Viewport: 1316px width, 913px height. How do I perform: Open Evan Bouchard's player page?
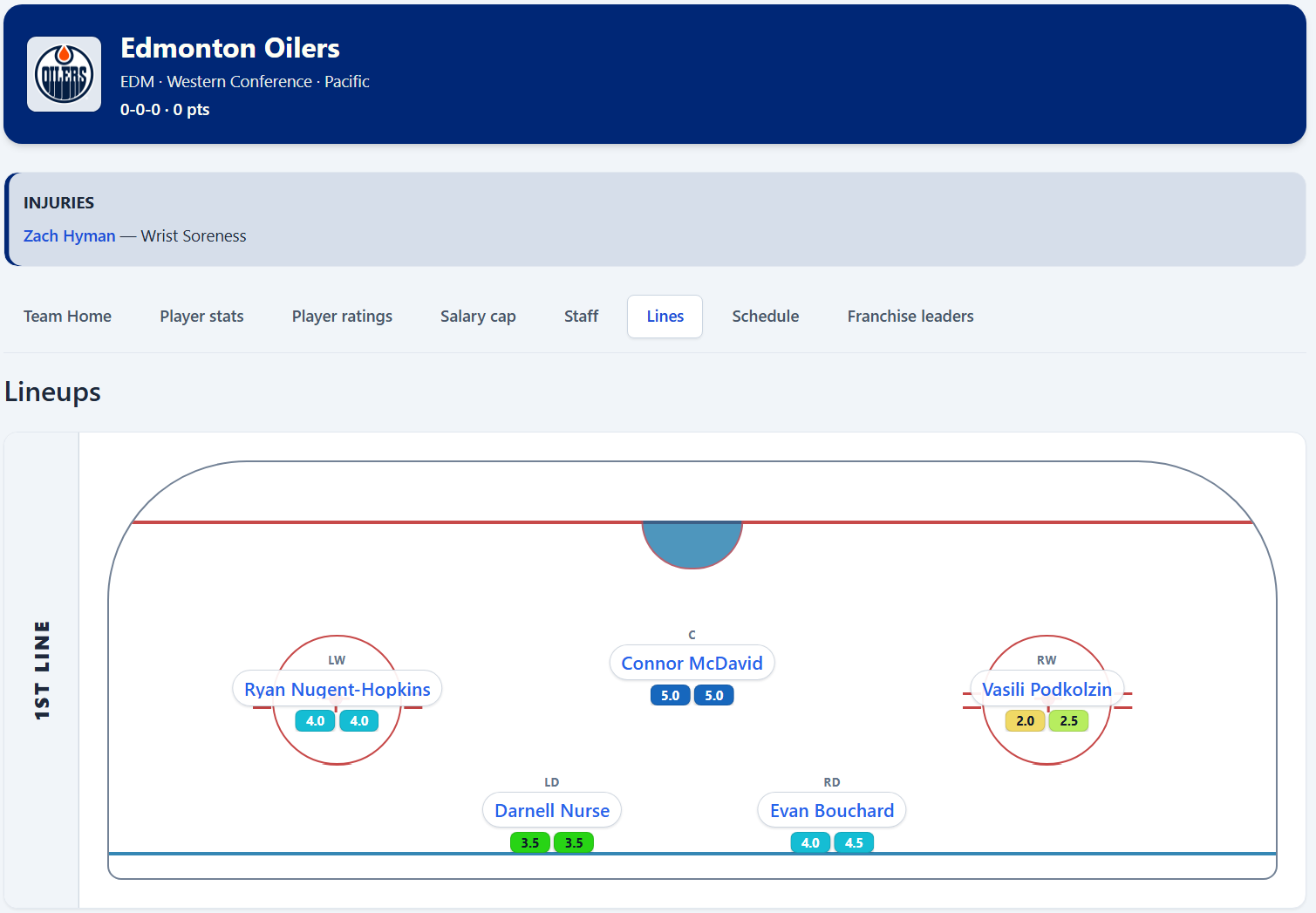(x=831, y=811)
